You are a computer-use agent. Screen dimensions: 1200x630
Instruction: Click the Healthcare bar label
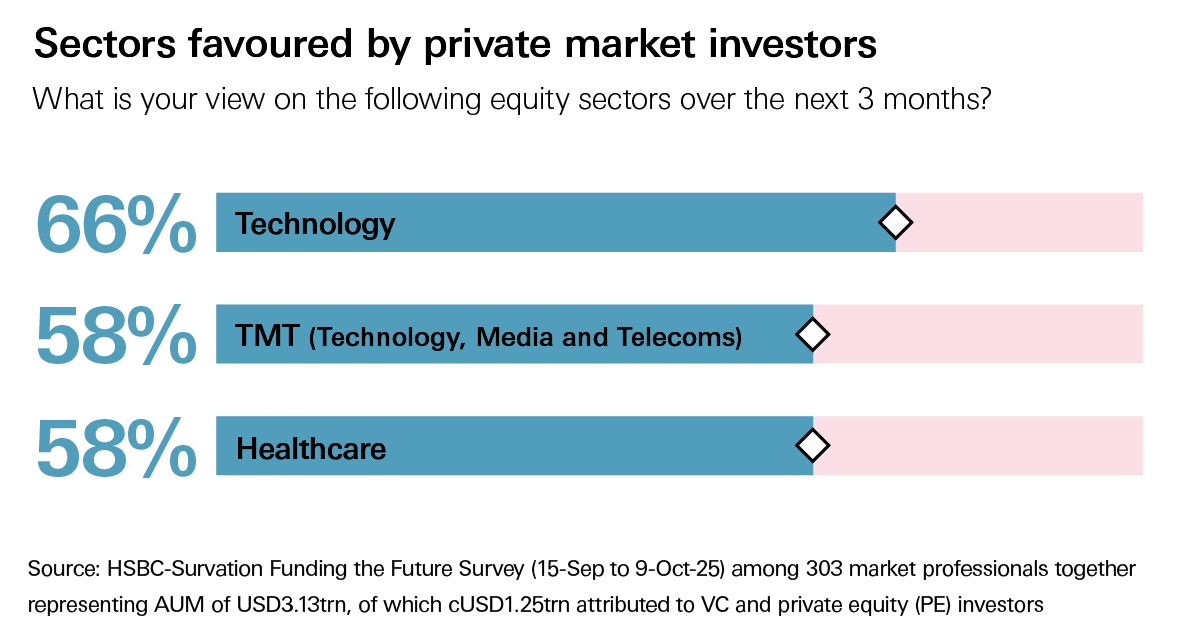(311, 448)
